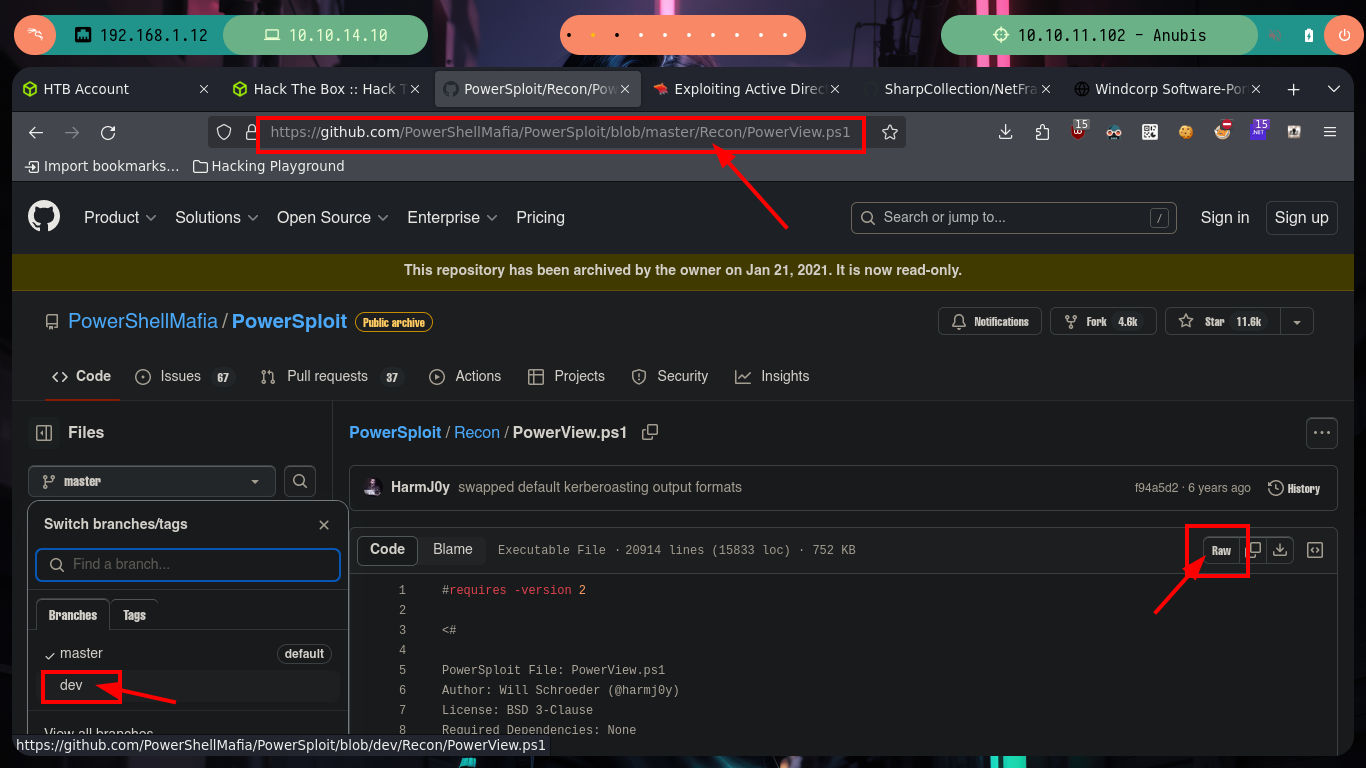This screenshot has height=768, width=1366.
Task: Click the GitHub Octocat logo
Action: (x=44, y=217)
